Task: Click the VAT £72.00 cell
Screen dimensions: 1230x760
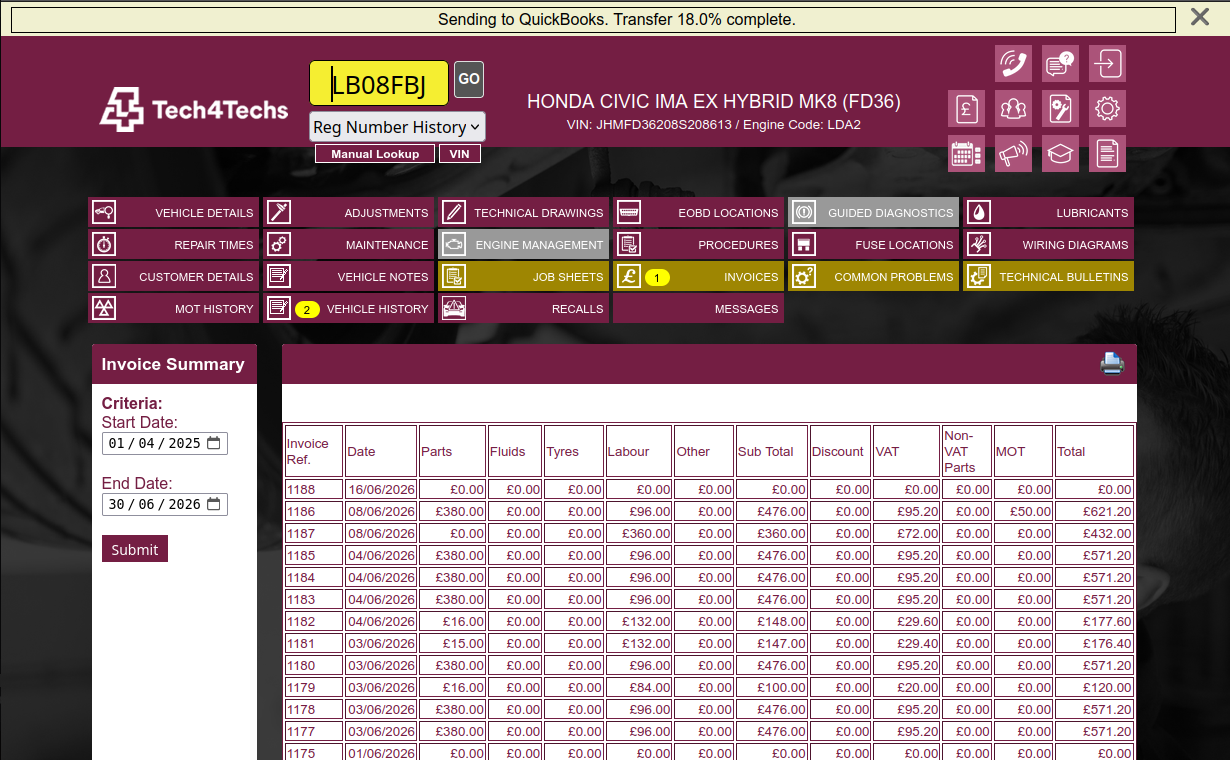Action: point(907,533)
